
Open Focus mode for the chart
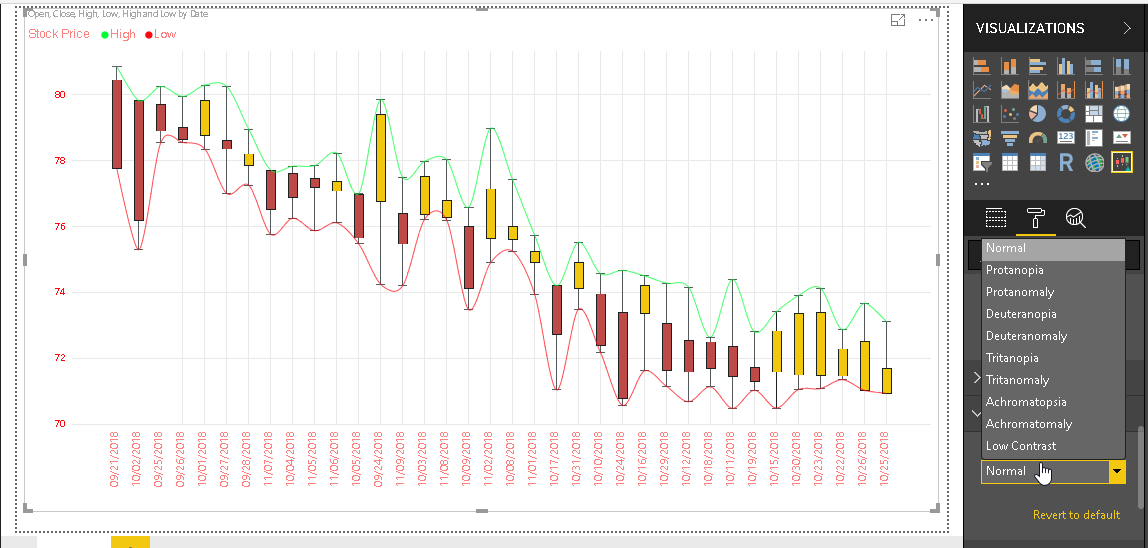click(x=898, y=20)
